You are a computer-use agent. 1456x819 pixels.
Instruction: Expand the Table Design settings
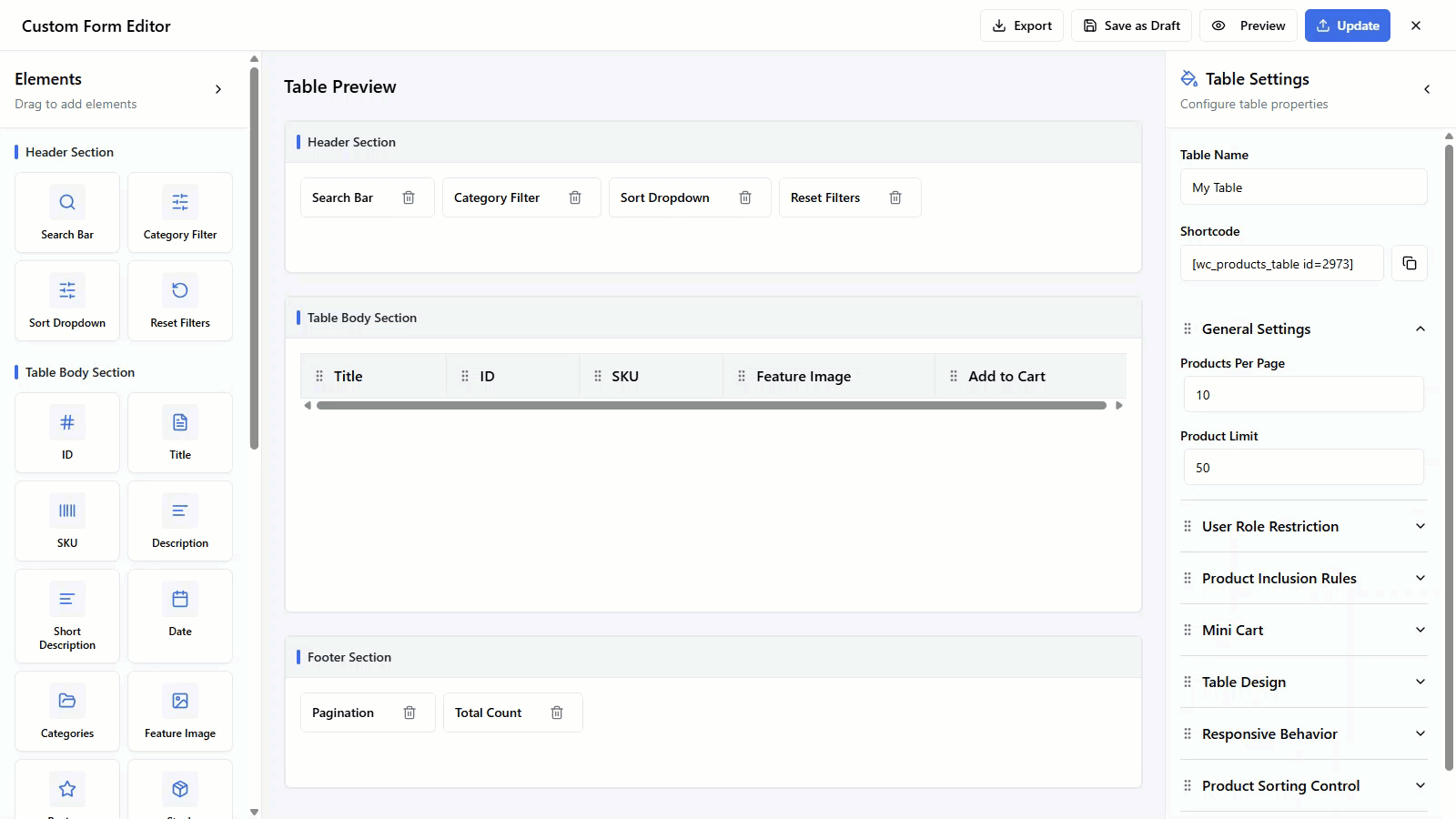(x=1303, y=682)
